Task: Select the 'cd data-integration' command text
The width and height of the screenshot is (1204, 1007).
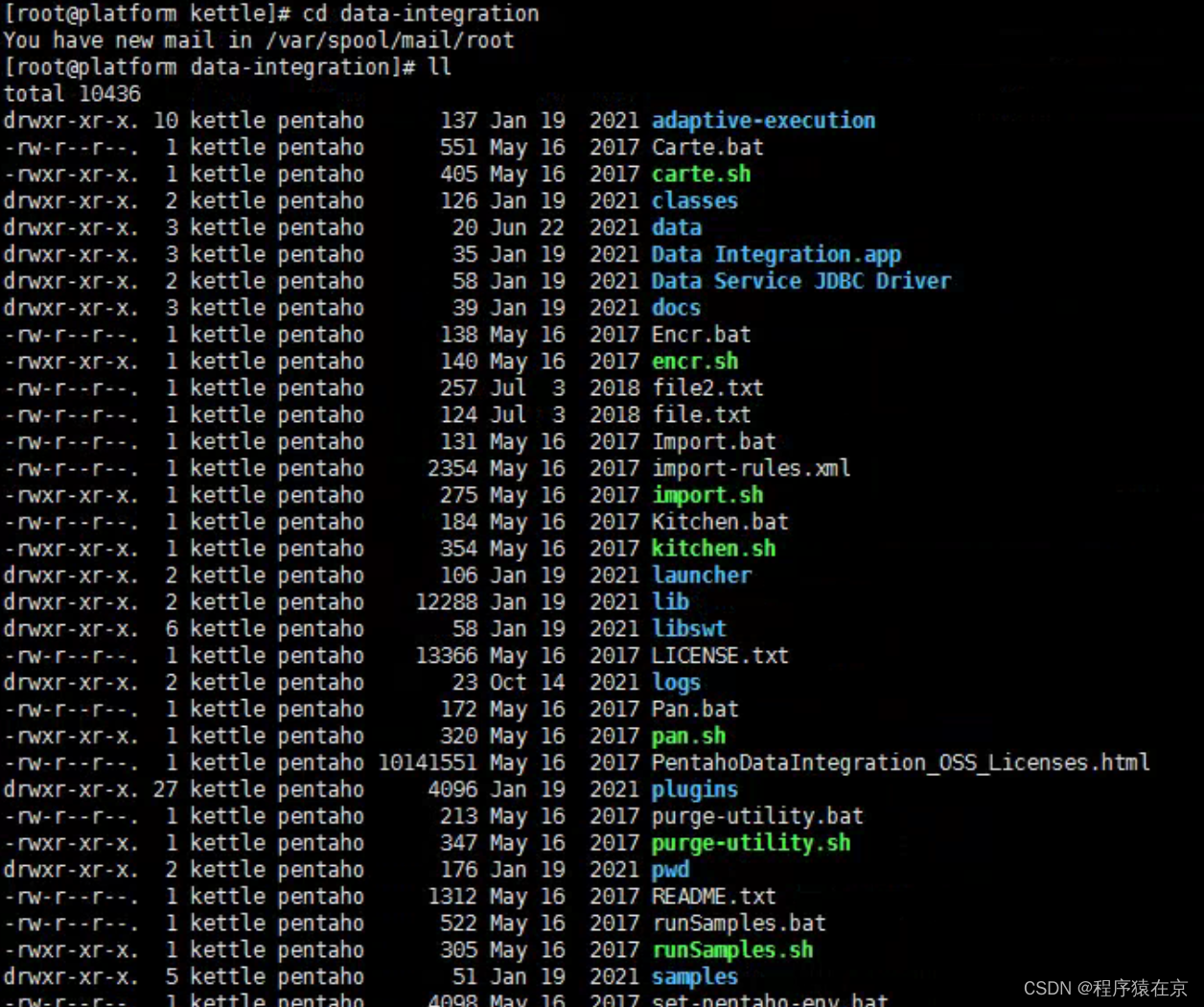Action: point(421,14)
